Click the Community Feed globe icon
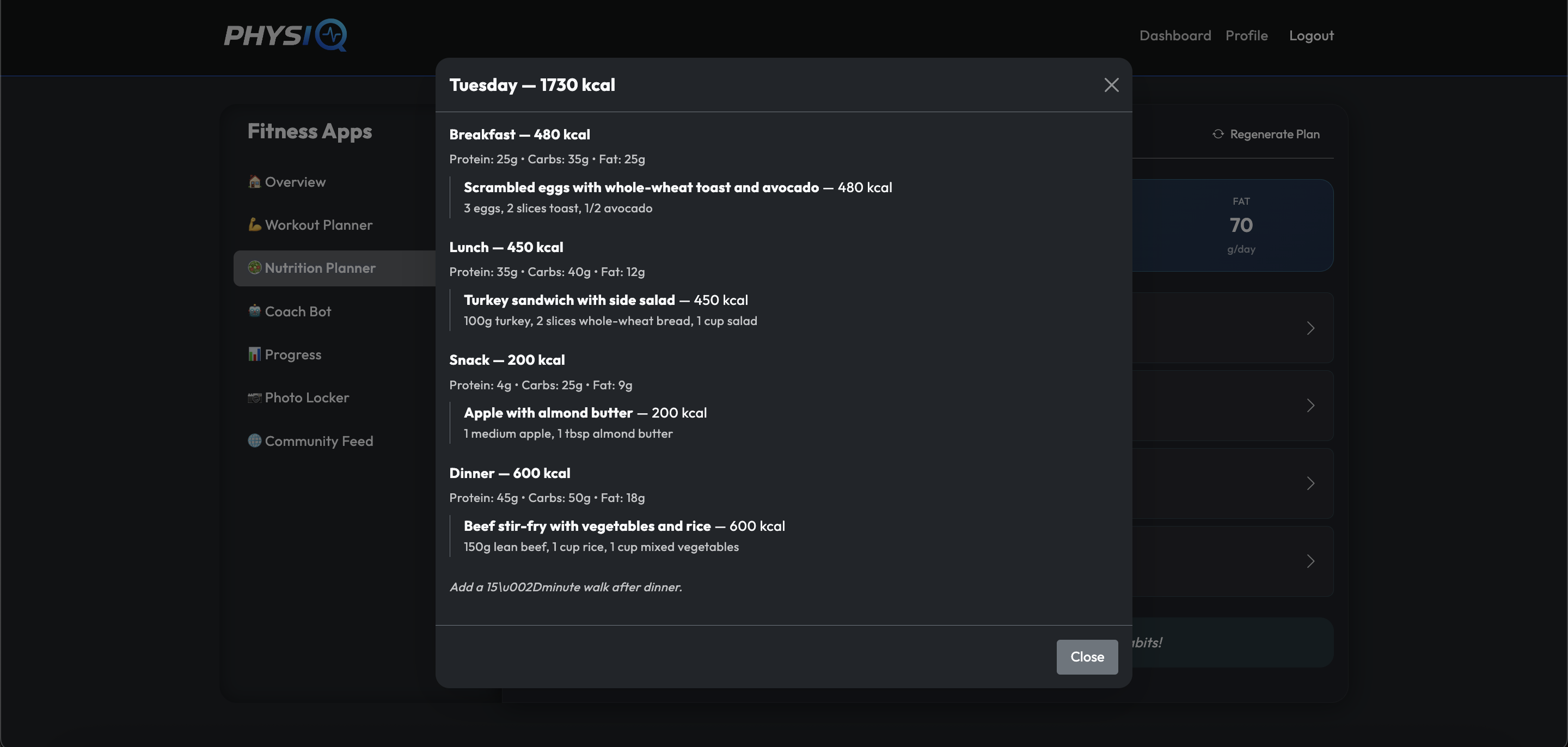 (254, 441)
